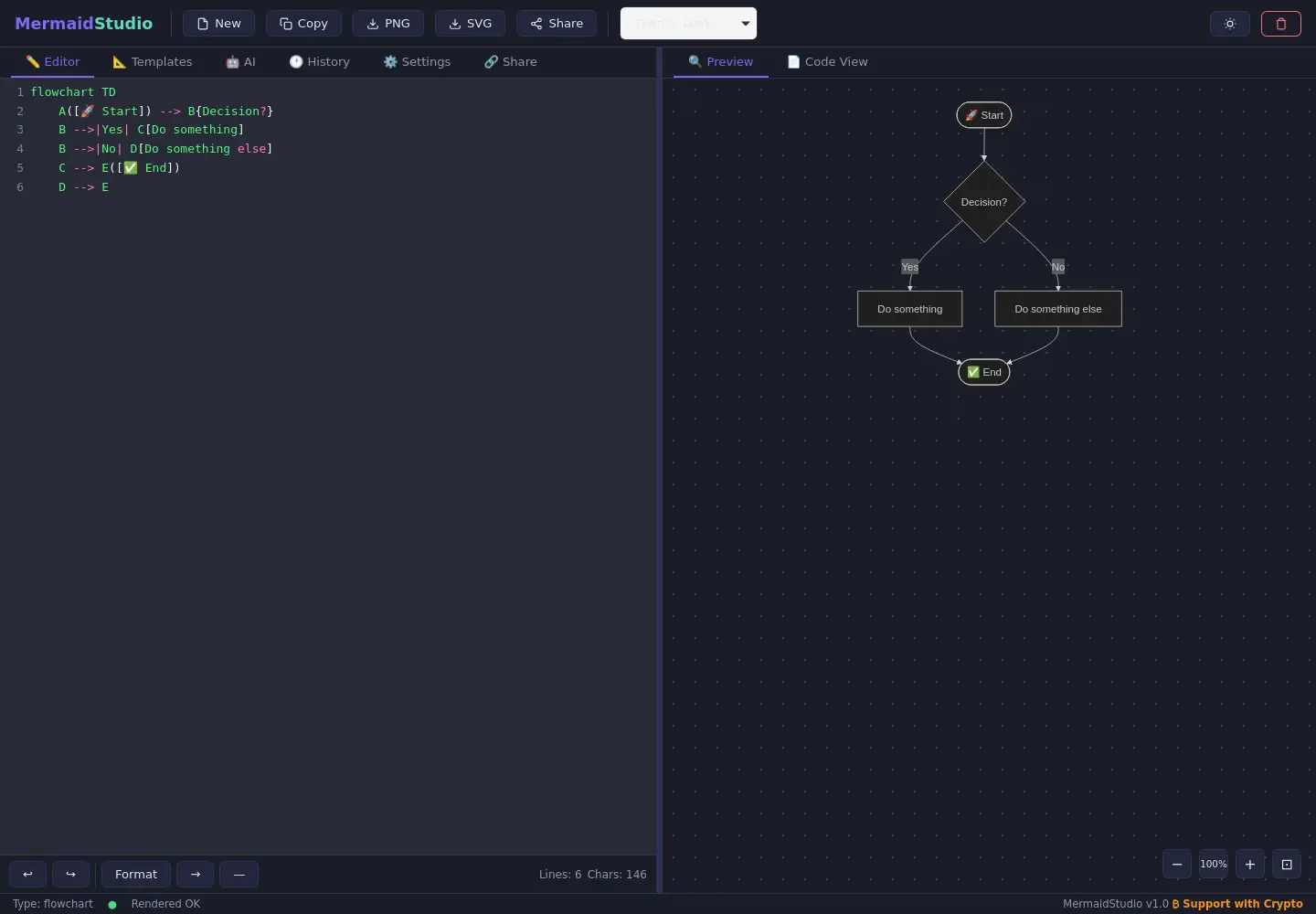Click the redo arrow button
The height and width of the screenshot is (914, 1316).
(70, 875)
